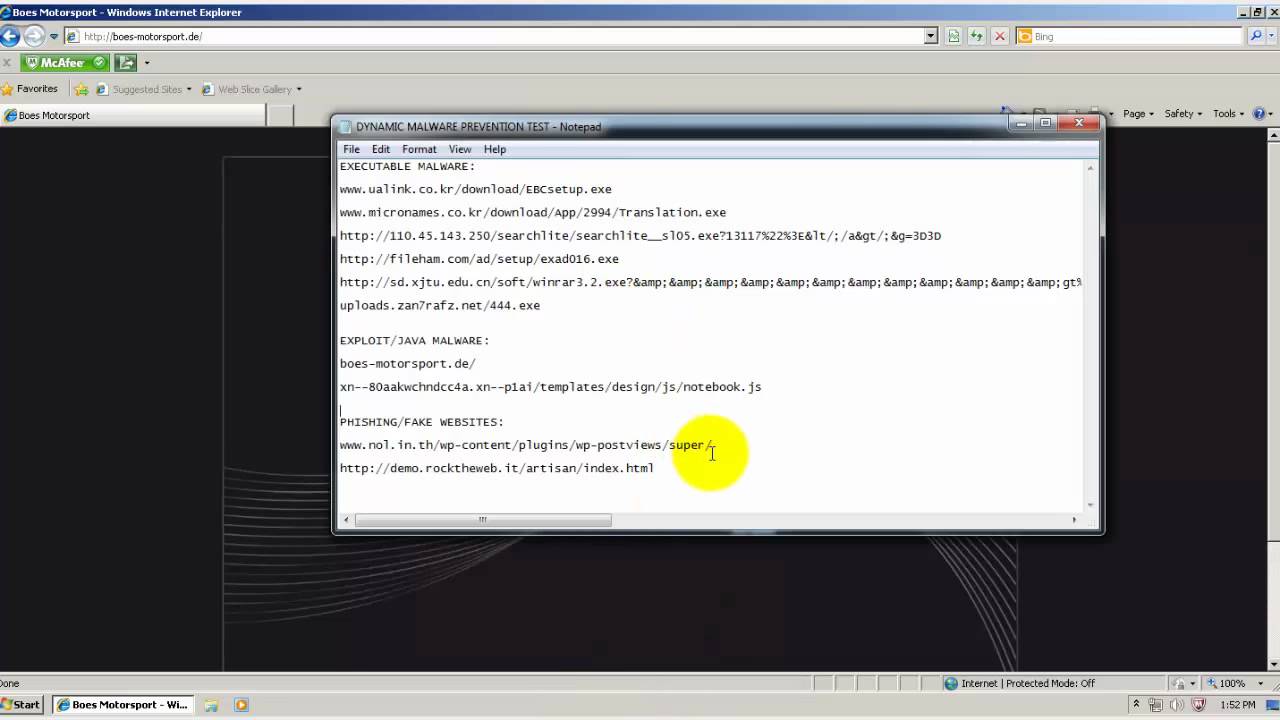The width and height of the screenshot is (1280, 720).
Task: Click Notepad vertical scroll down arrow
Action: tap(1090, 505)
